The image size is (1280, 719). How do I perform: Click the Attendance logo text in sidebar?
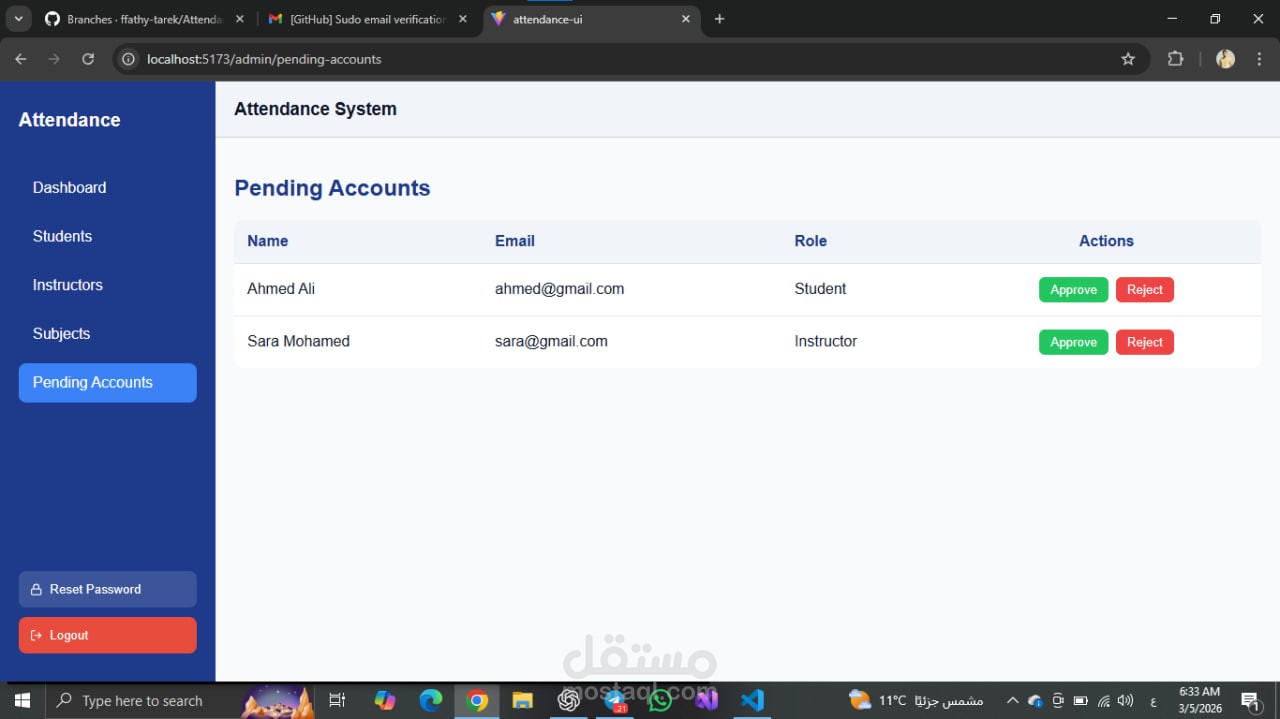[x=69, y=120]
